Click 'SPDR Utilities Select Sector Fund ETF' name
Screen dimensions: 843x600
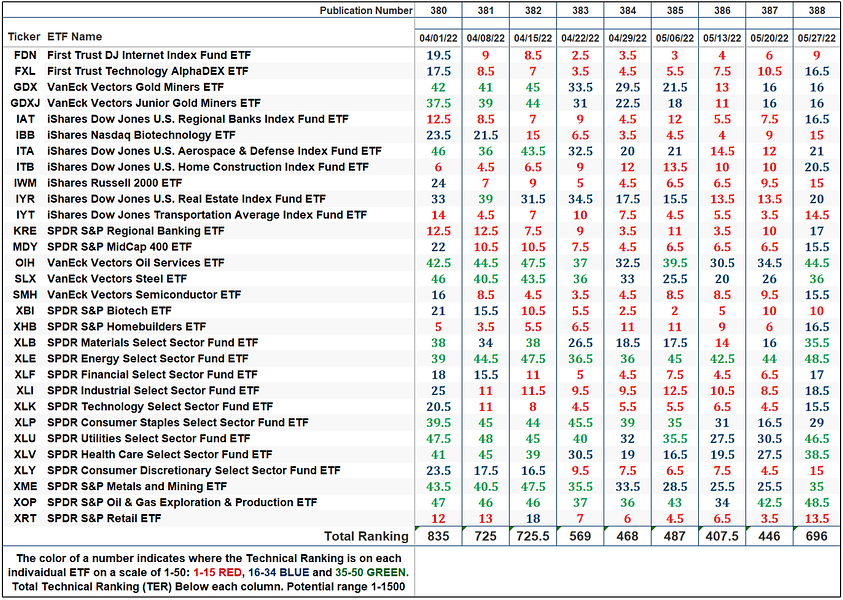pyautogui.click(x=149, y=438)
